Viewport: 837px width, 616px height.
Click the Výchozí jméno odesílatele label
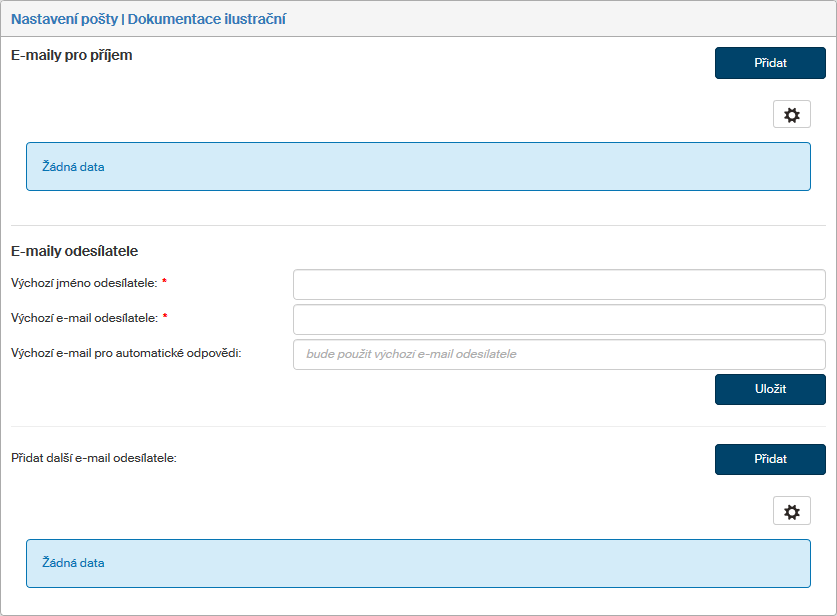[83, 283]
